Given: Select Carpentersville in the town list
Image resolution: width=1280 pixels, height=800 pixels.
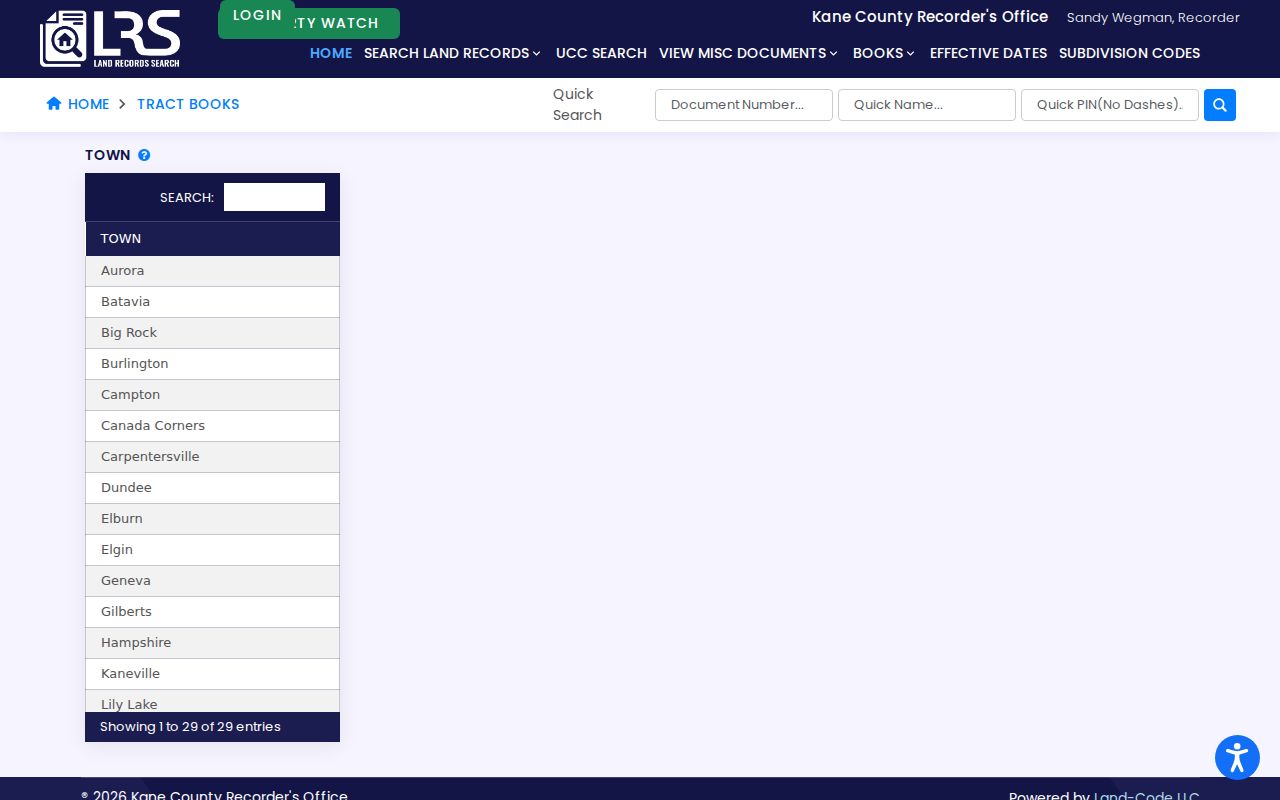Looking at the screenshot, I should click(212, 457).
